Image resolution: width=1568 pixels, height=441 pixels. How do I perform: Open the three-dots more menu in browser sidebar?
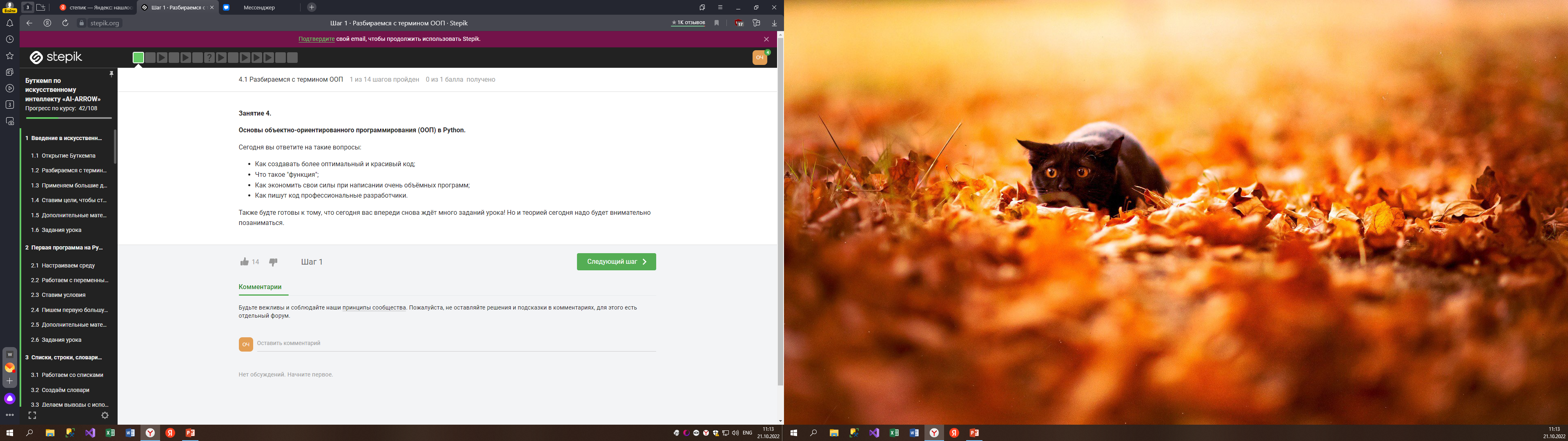coord(10,415)
